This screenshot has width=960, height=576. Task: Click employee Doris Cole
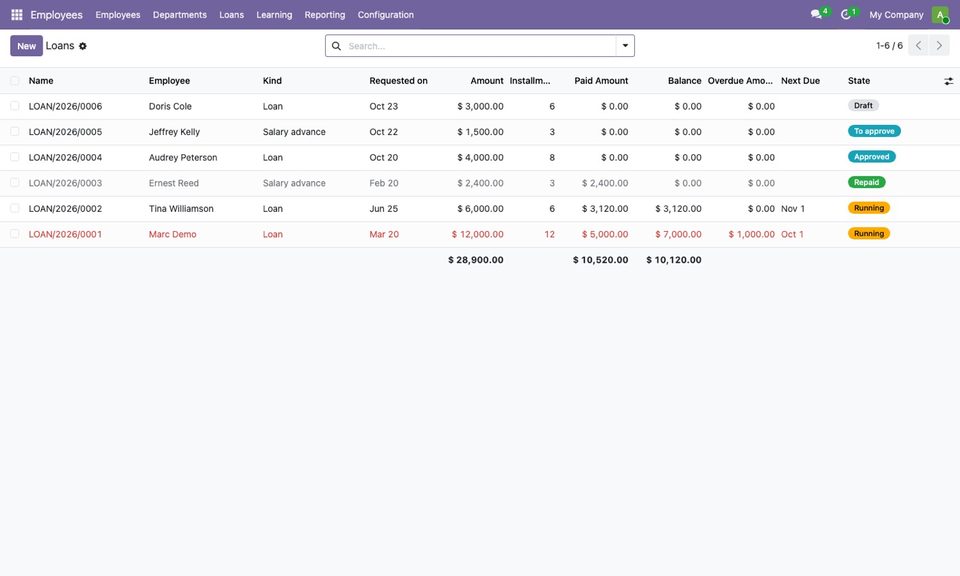(x=170, y=106)
